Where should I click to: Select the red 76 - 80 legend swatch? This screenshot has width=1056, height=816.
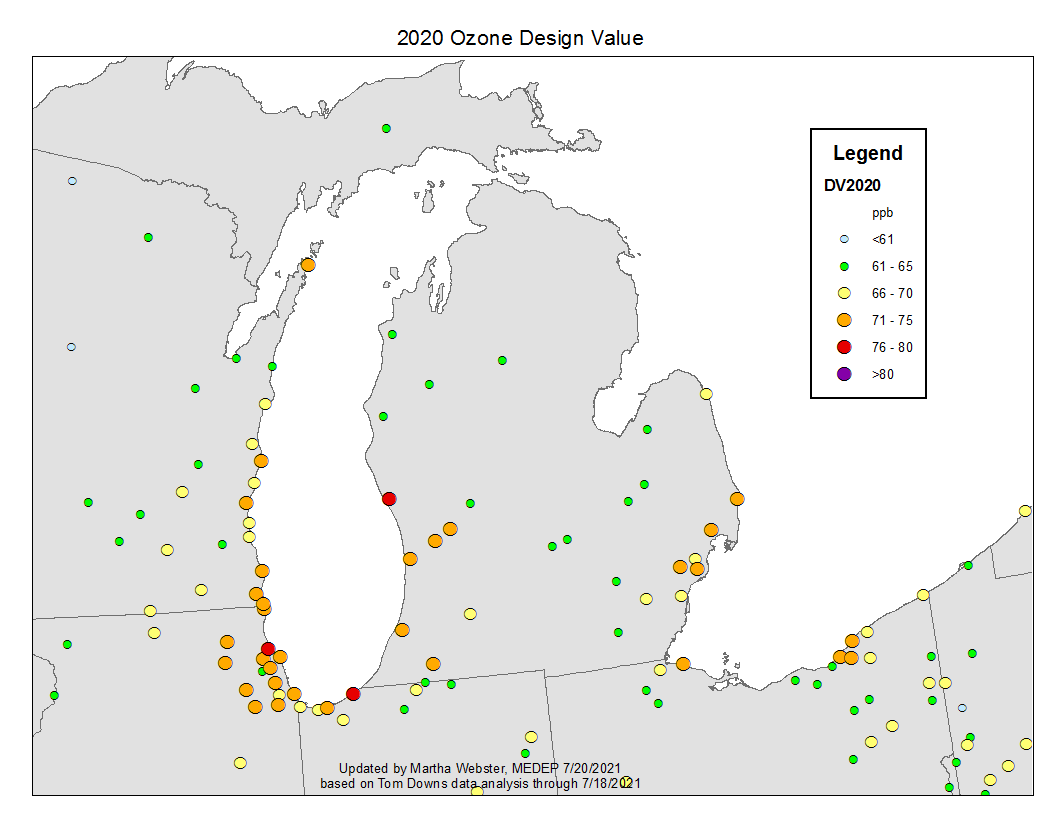(x=844, y=347)
